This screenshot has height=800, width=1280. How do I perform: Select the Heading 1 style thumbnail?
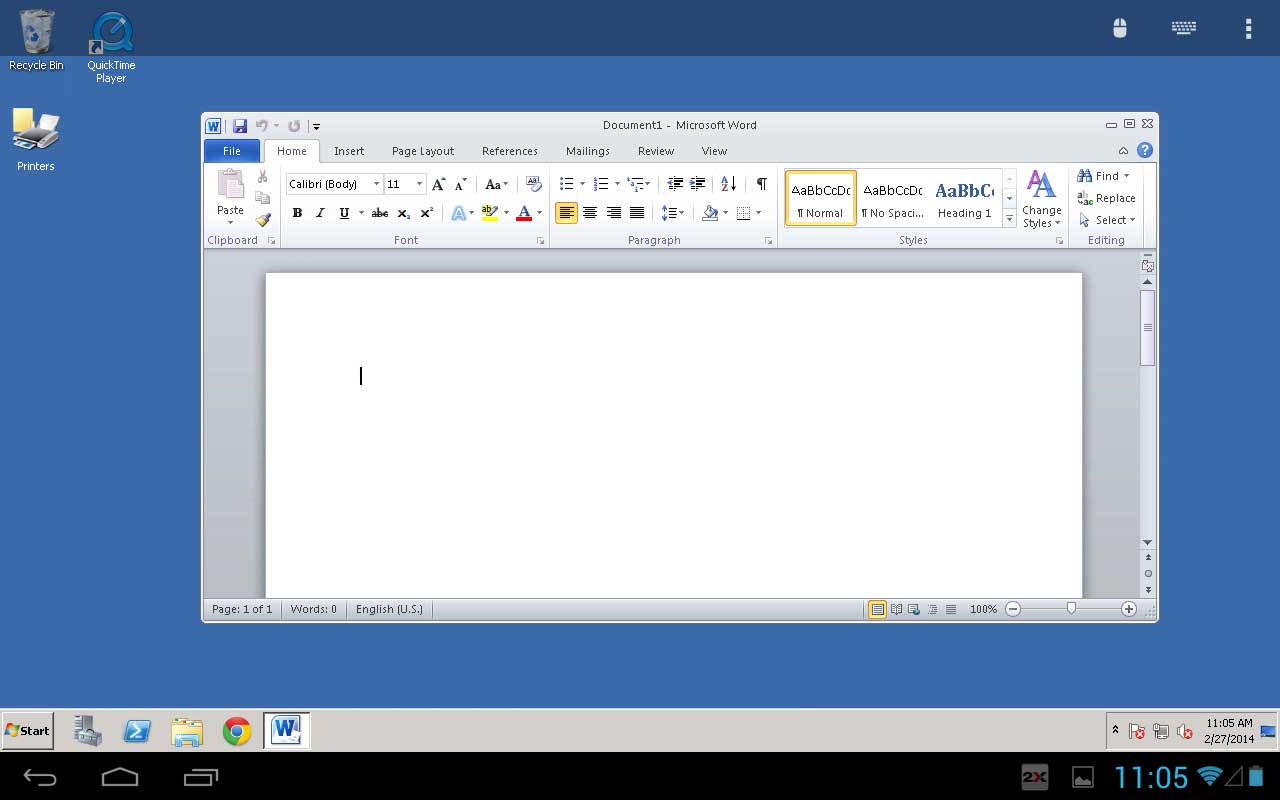pos(965,198)
